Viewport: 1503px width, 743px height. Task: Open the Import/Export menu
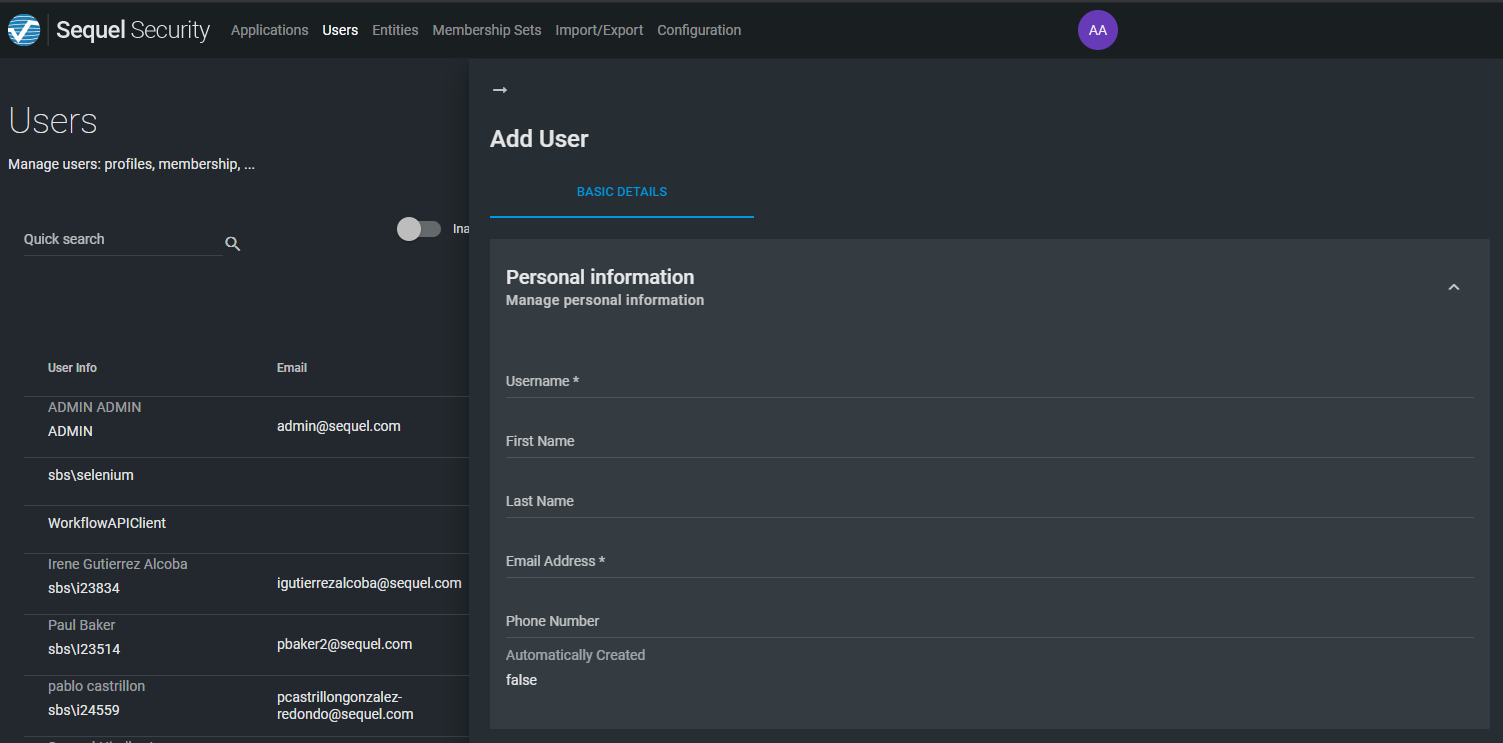coord(599,30)
